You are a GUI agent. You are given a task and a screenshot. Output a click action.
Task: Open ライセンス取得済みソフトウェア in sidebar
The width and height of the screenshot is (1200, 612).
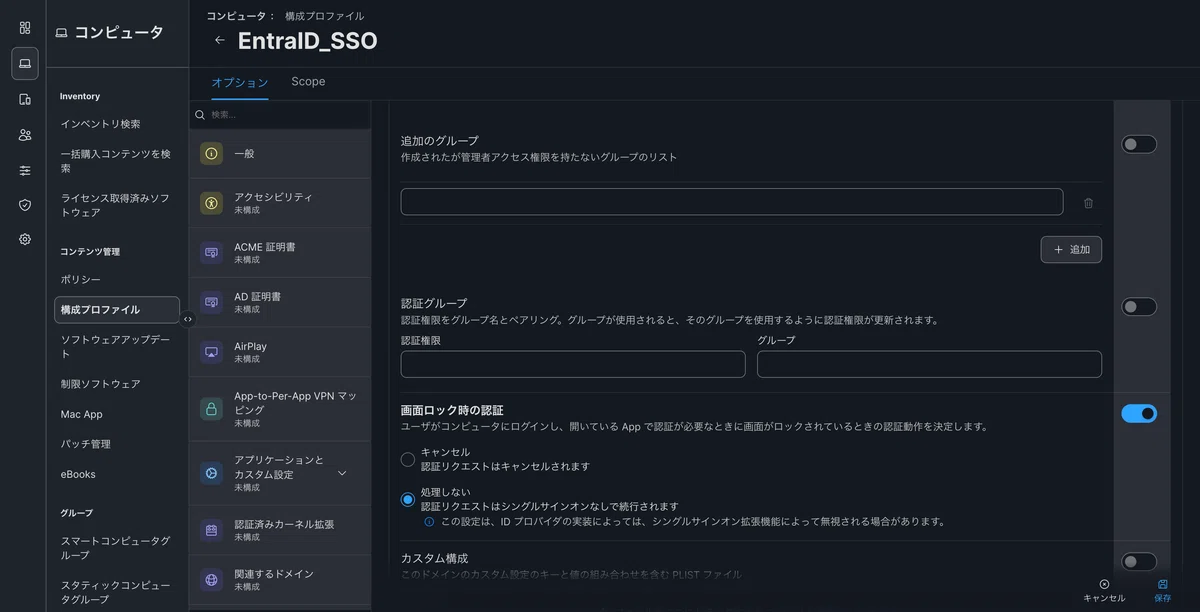click(116, 205)
